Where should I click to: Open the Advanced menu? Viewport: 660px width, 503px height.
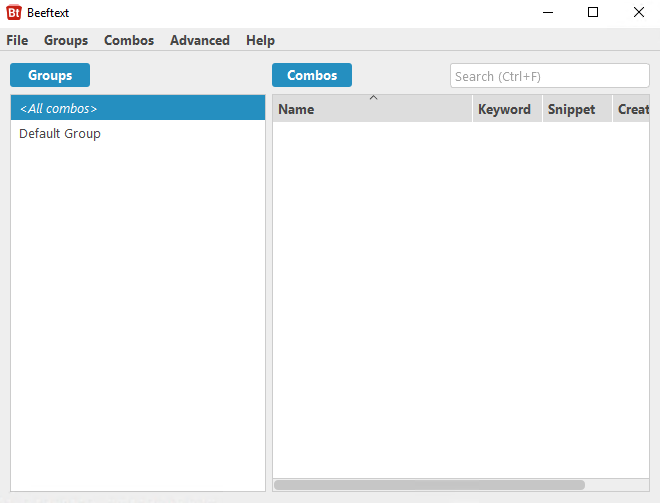coord(200,41)
